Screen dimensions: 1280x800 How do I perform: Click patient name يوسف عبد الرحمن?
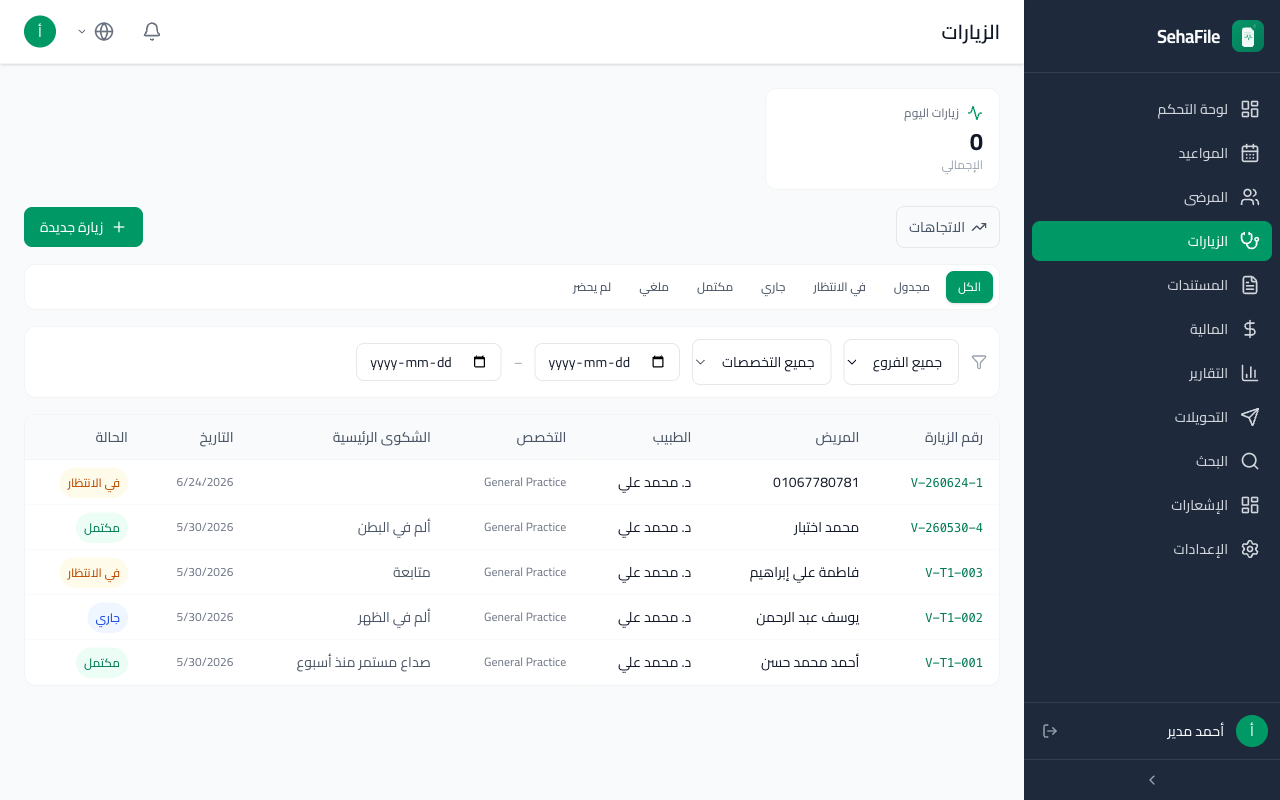(807, 618)
